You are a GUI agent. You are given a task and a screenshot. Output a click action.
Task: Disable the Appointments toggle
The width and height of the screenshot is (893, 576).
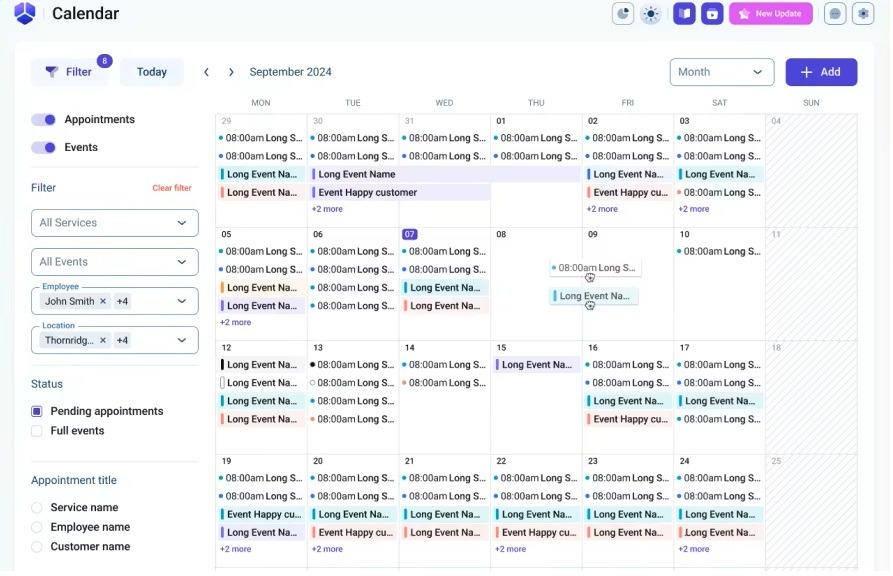point(44,120)
